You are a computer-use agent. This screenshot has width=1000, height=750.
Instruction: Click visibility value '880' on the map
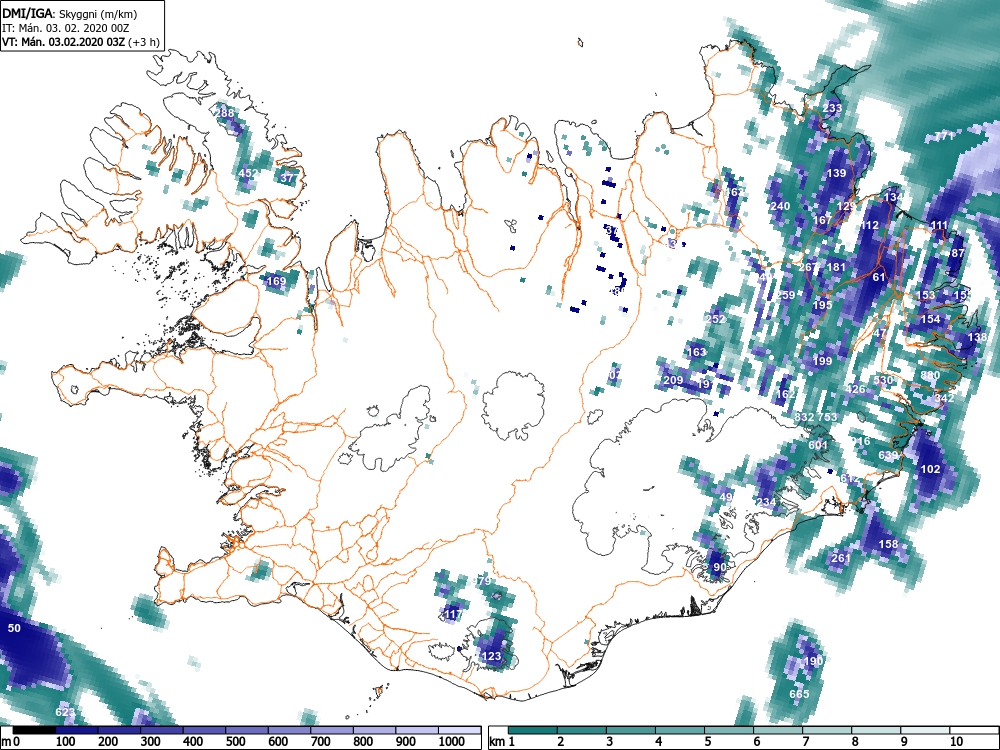point(930,375)
